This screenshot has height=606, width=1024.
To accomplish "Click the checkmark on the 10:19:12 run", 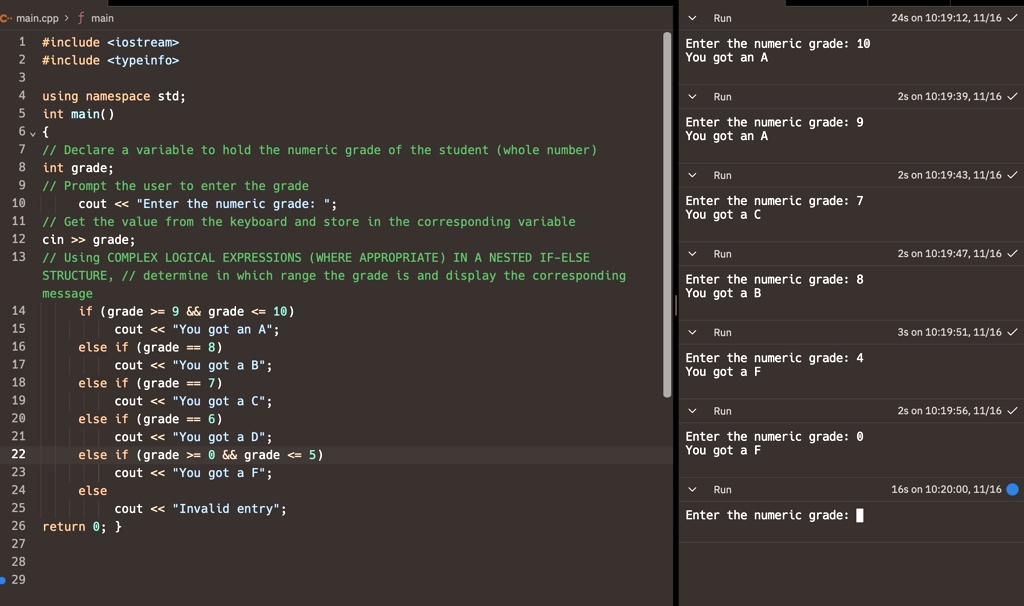I will click(x=1012, y=18).
